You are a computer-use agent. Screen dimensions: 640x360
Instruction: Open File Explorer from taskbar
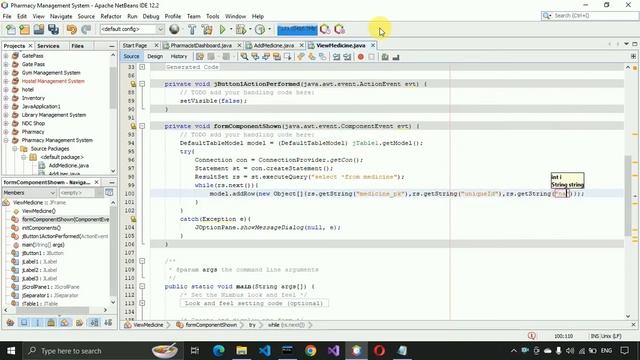click(x=242, y=351)
